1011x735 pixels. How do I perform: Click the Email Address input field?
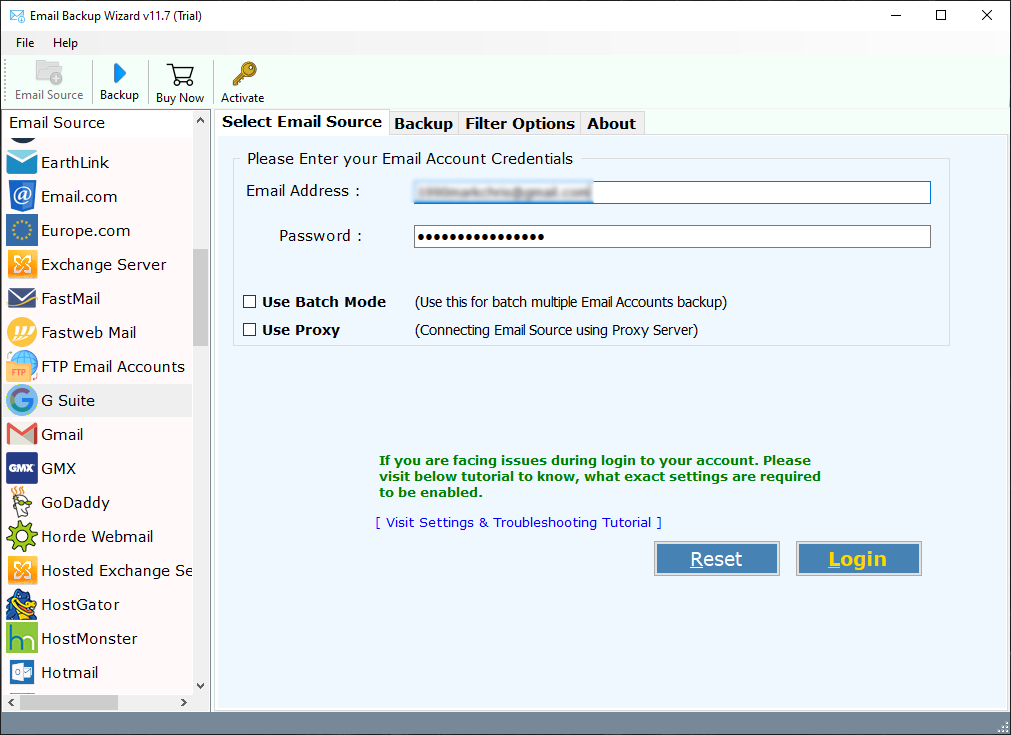coord(672,192)
